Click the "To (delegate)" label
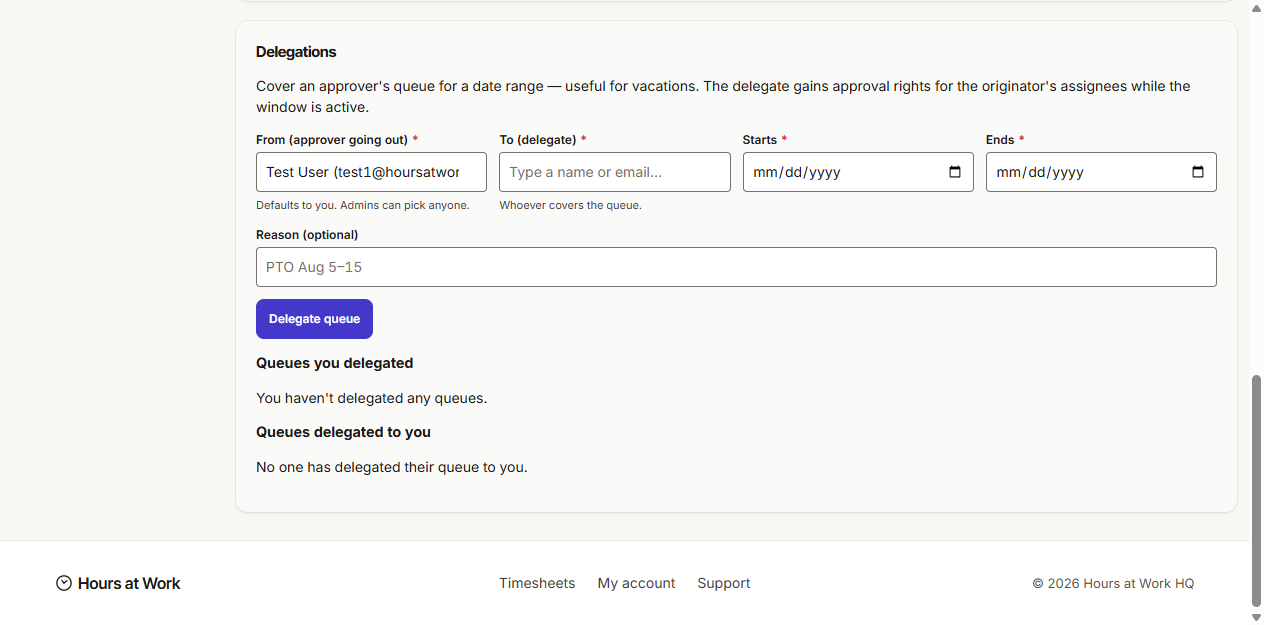This screenshot has height=625, width=1264. tap(538, 140)
